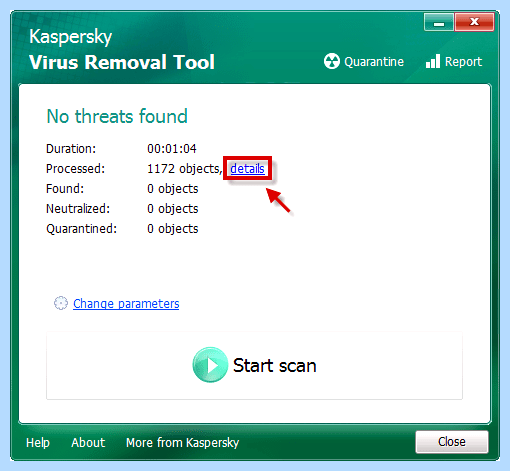
Task: Click the 1172 objects processed value
Action: [185, 169]
